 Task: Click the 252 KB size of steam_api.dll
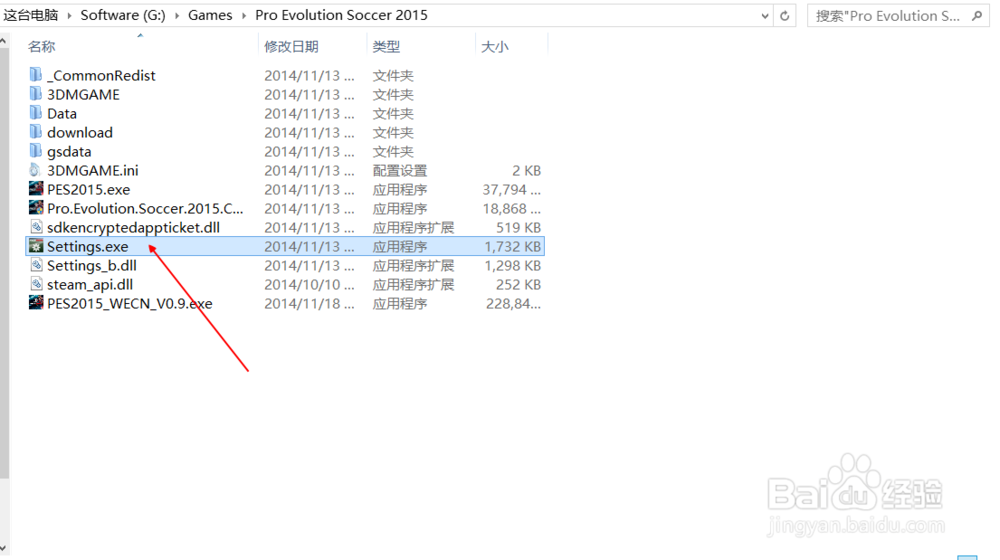coord(518,284)
